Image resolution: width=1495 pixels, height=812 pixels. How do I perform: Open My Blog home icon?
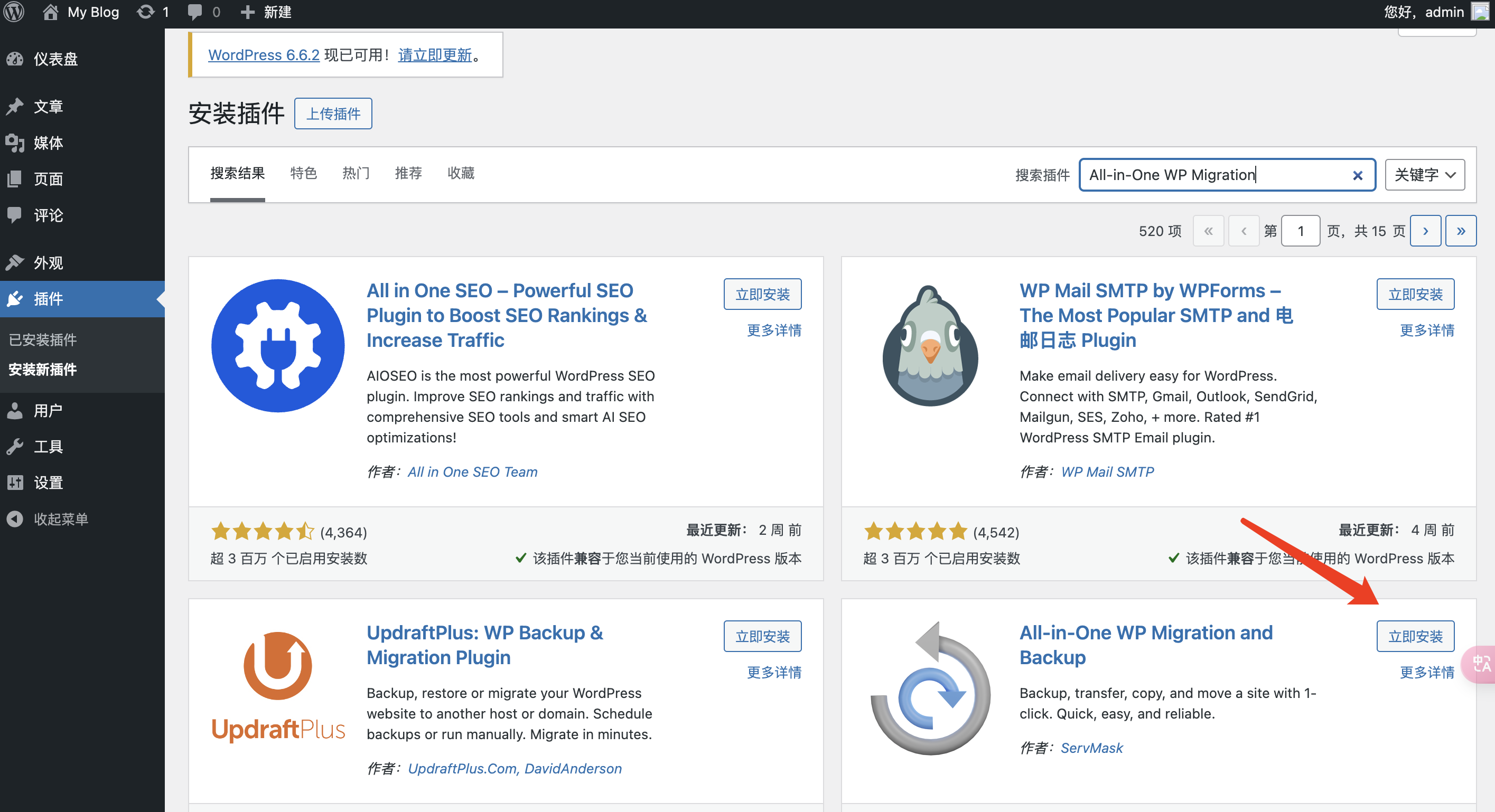[x=51, y=12]
